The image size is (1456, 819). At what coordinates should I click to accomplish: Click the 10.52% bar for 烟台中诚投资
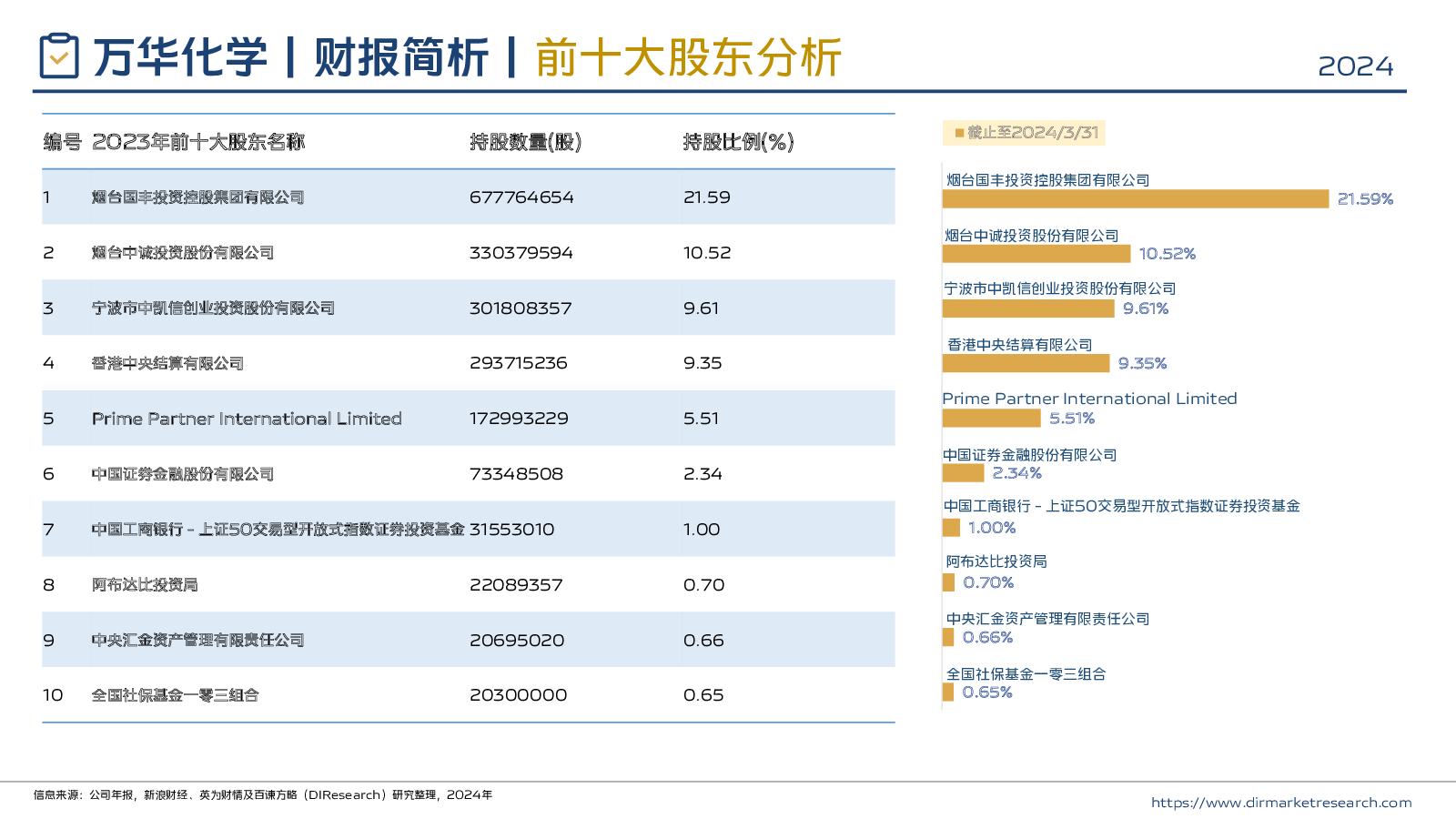[x=1036, y=254]
